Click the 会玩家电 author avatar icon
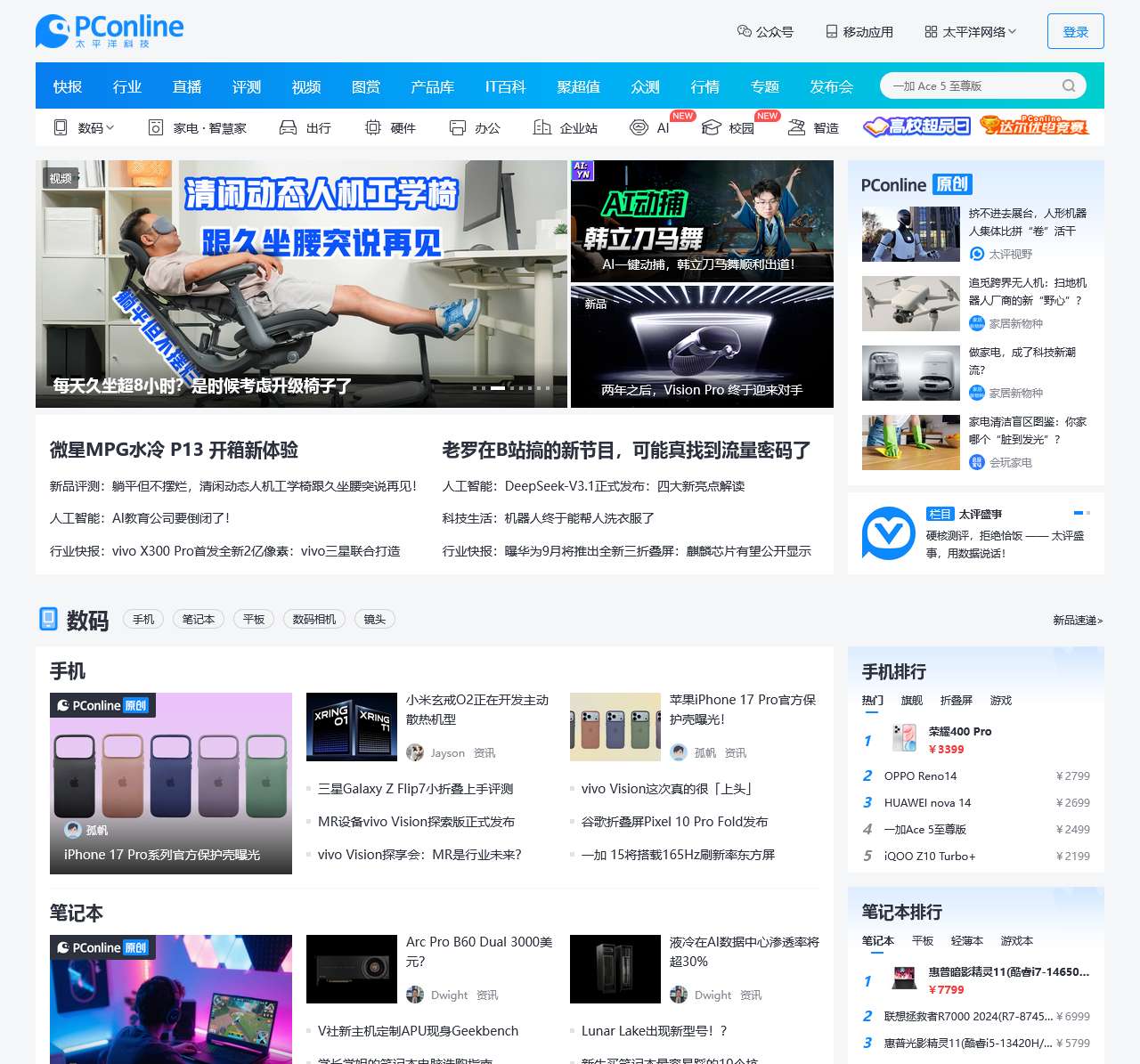 click(x=977, y=462)
